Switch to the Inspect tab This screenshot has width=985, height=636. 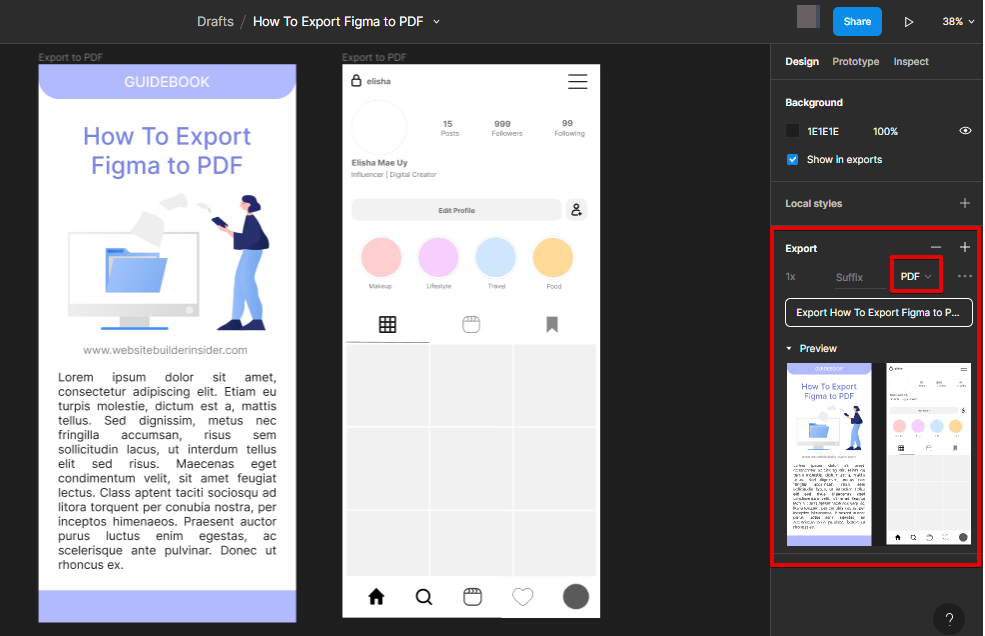(910, 62)
